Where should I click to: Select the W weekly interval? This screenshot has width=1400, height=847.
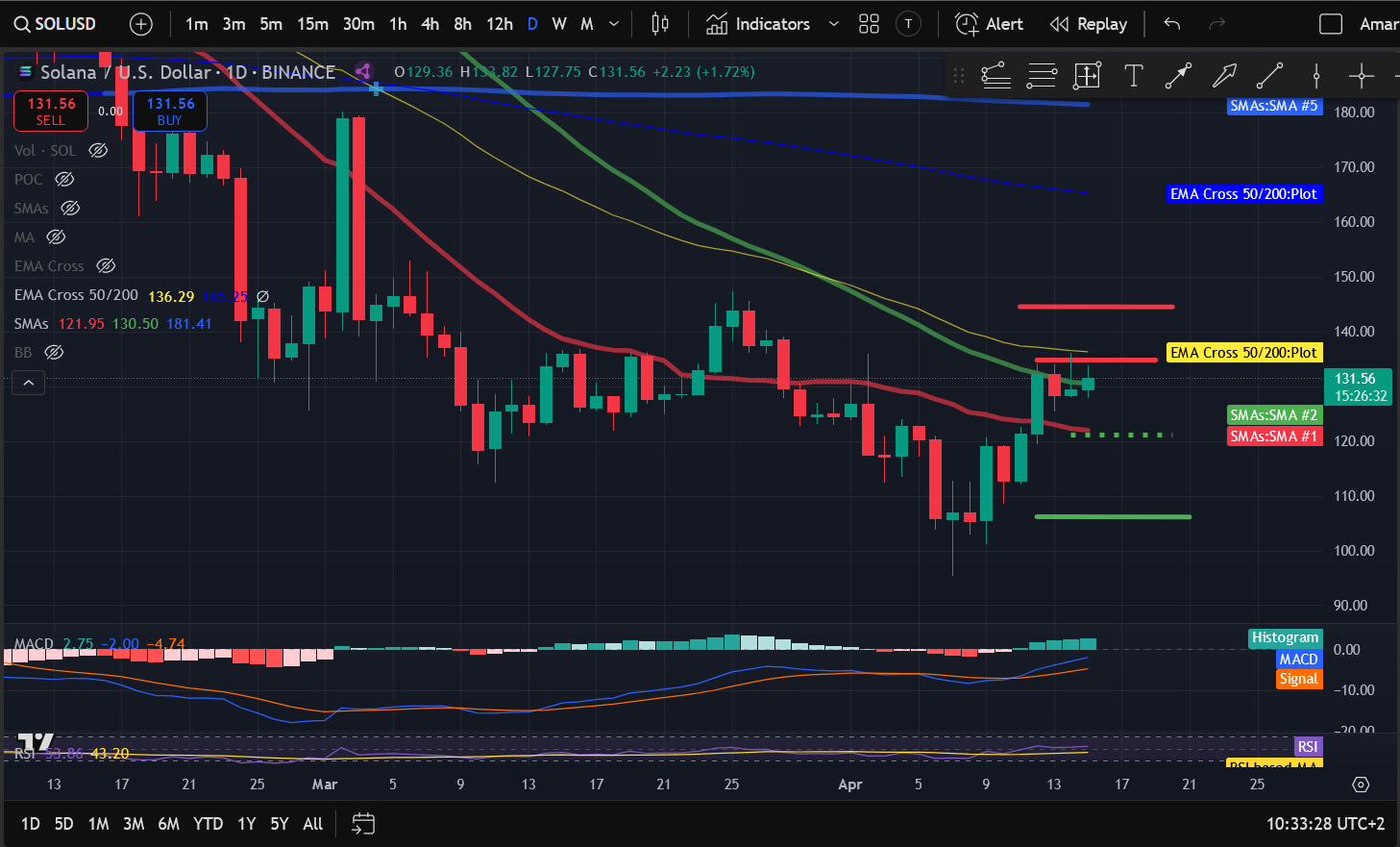[559, 24]
